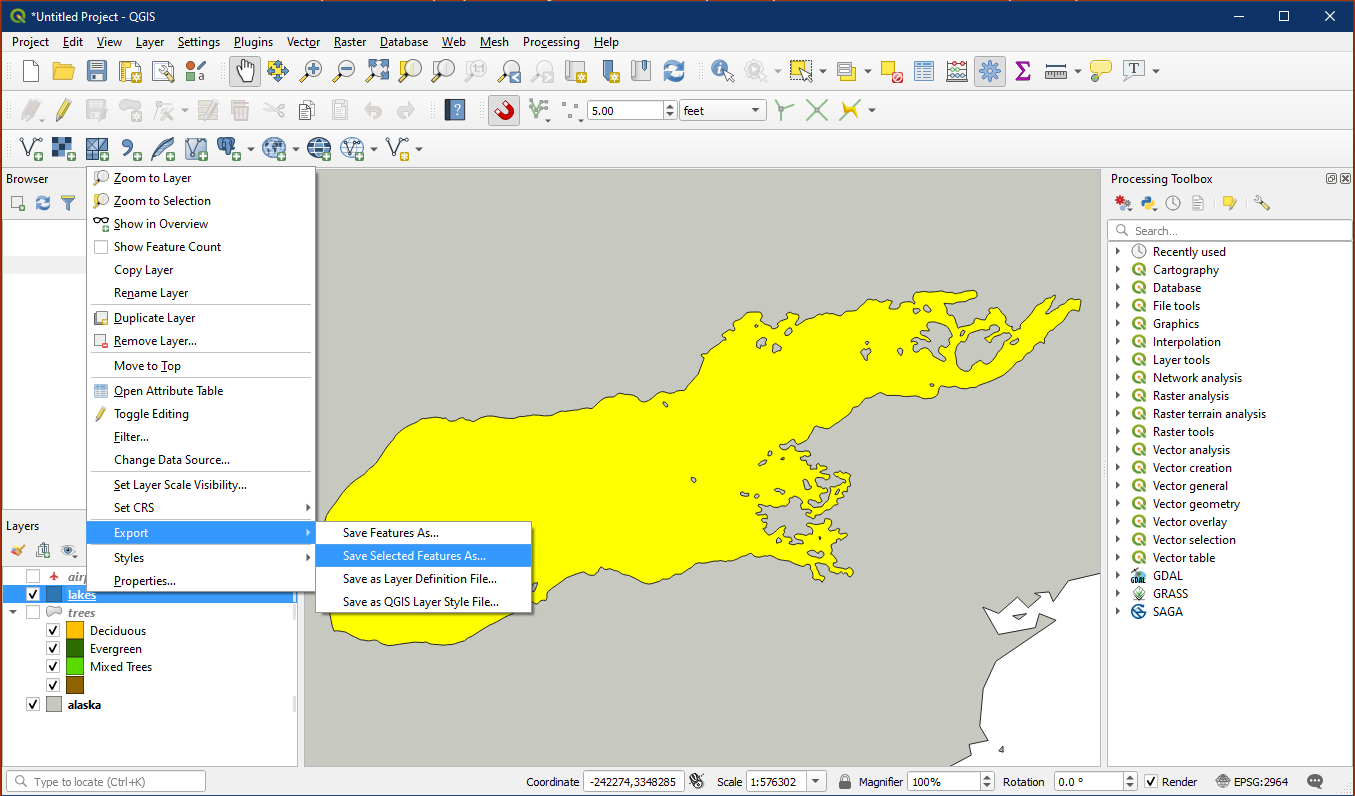Click the Identify Features tool
The image size is (1355, 796).
pos(720,71)
